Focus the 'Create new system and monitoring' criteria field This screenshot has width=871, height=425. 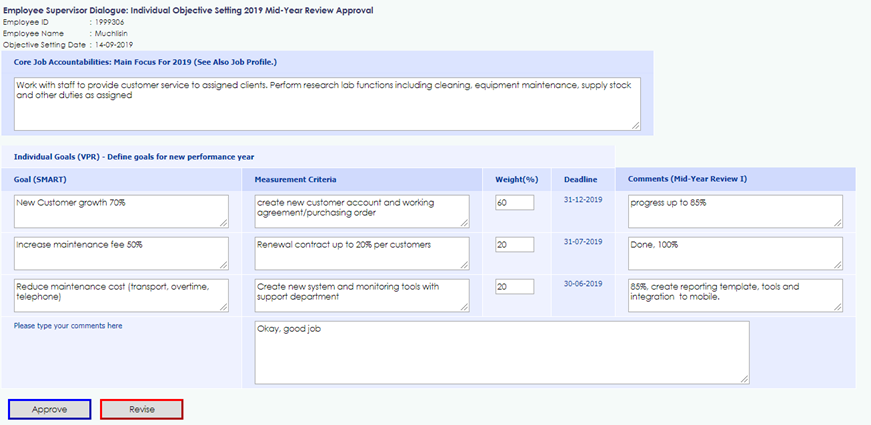[361, 295]
